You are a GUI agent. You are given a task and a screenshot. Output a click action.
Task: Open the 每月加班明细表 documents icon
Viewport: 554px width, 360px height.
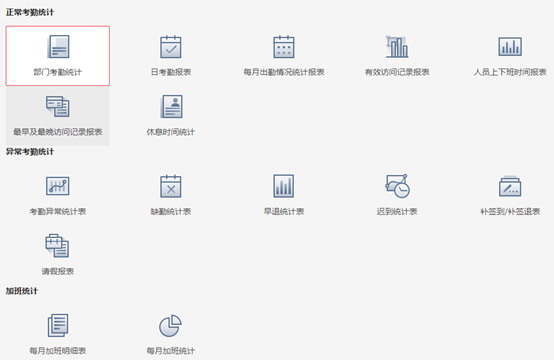(58, 325)
